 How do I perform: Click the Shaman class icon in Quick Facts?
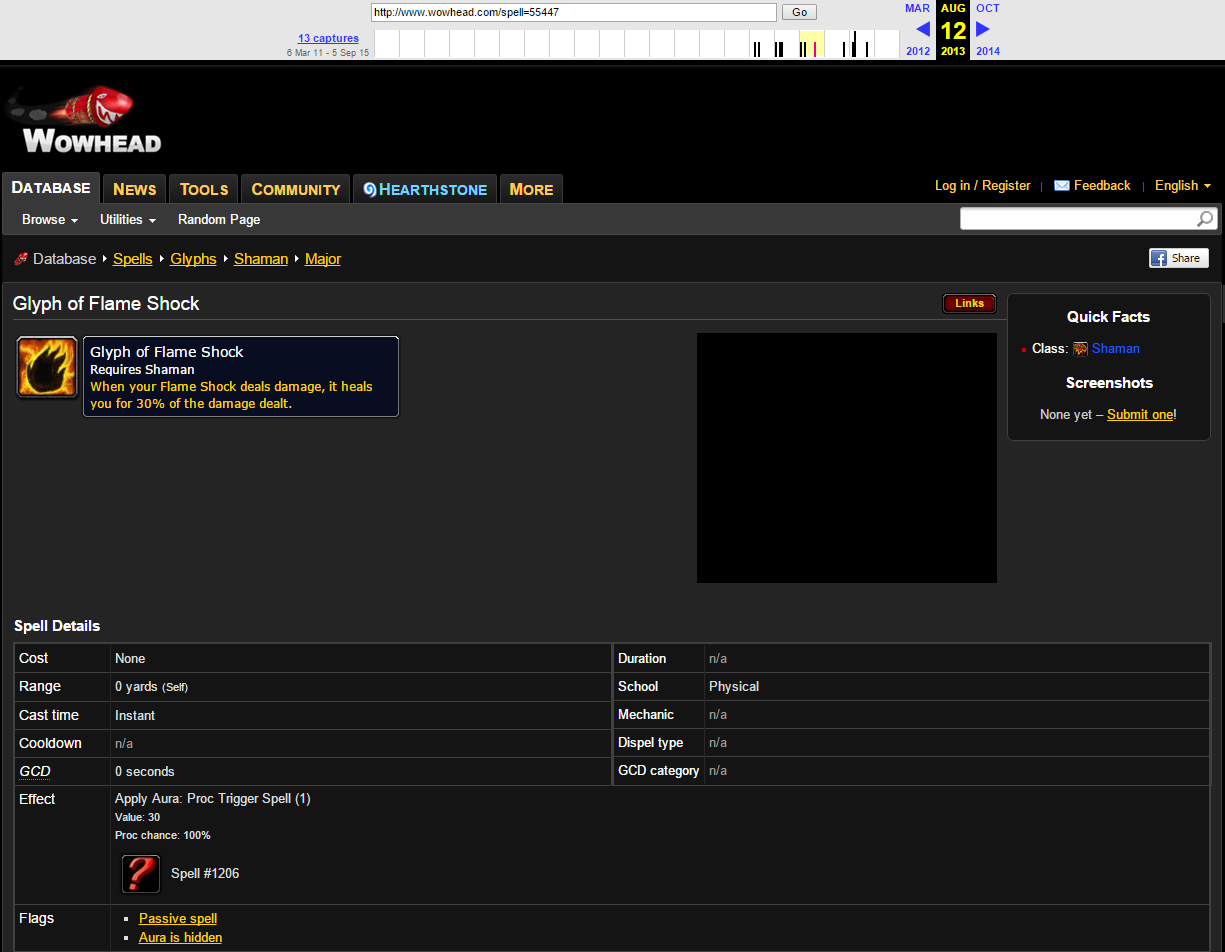tap(1080, 349)
